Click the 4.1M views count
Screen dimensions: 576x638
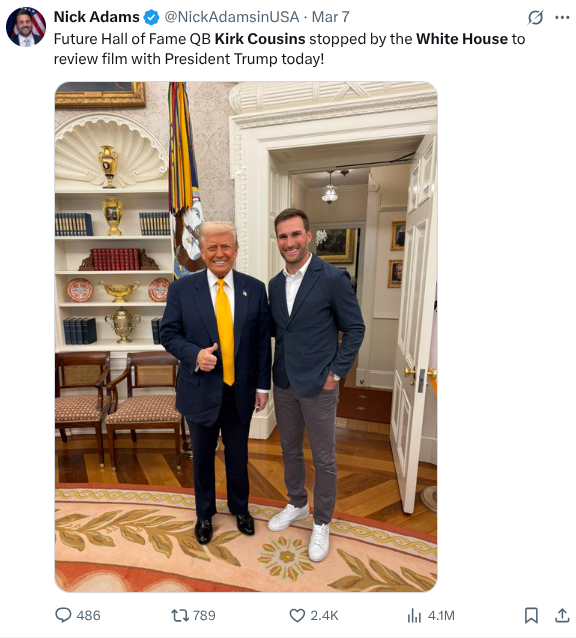coord(441,615)
